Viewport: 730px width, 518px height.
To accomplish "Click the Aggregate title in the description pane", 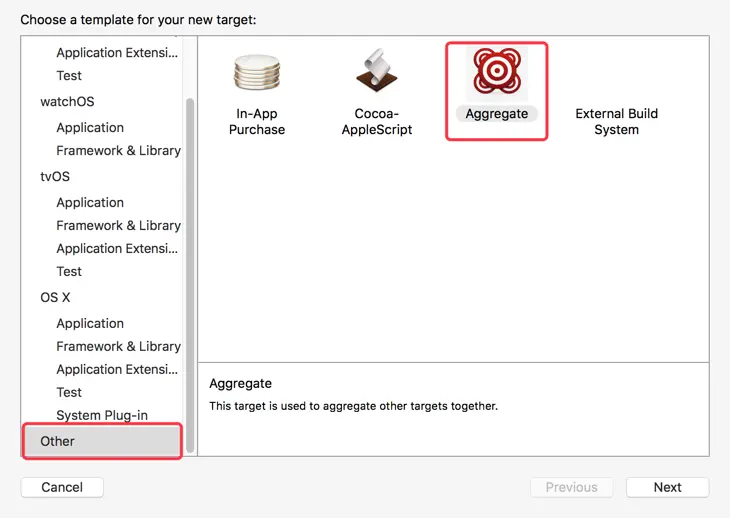I will (x=240, y=383).
